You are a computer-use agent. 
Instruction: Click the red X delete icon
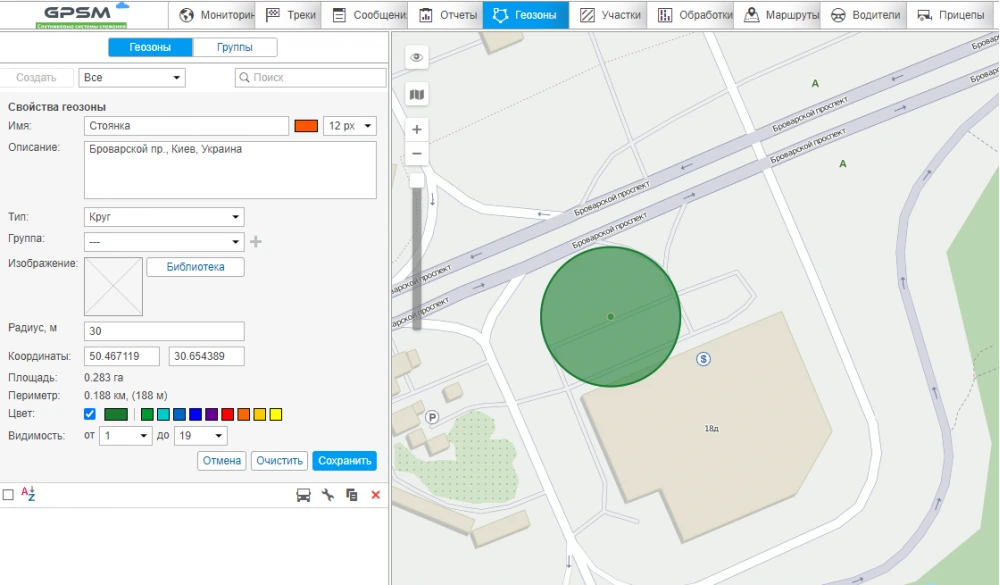376,495
